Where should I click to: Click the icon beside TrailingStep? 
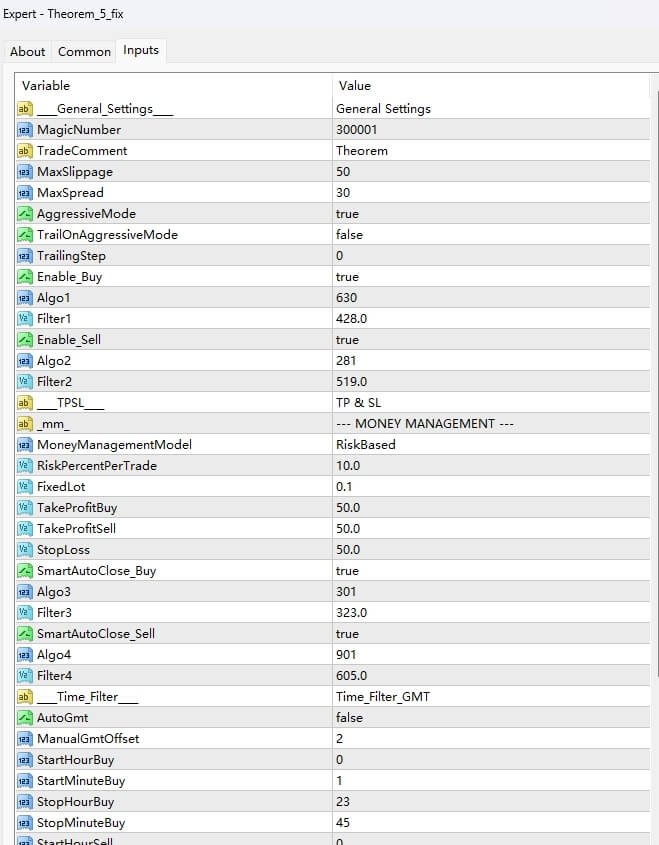pos(25,256)
